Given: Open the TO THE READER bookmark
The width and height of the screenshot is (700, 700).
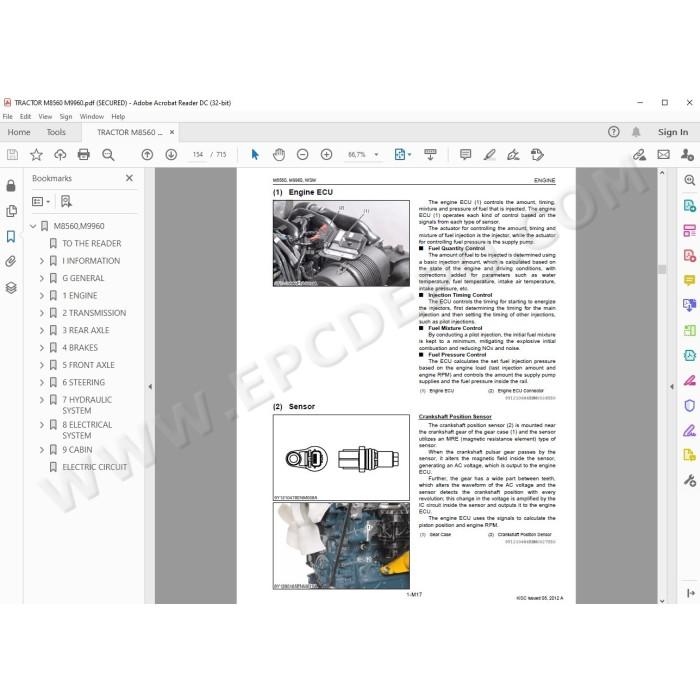Looking at the screenshot, I should (x=92, y=243).
